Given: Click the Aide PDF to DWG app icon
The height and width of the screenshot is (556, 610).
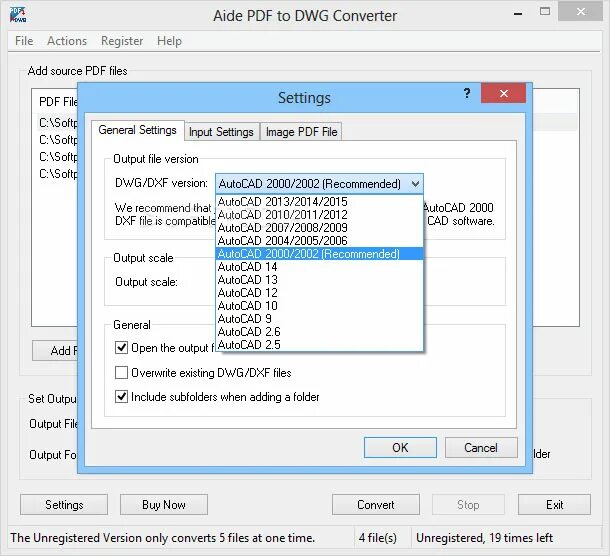Looking at the screenshot, I should (x=18, y=15).
